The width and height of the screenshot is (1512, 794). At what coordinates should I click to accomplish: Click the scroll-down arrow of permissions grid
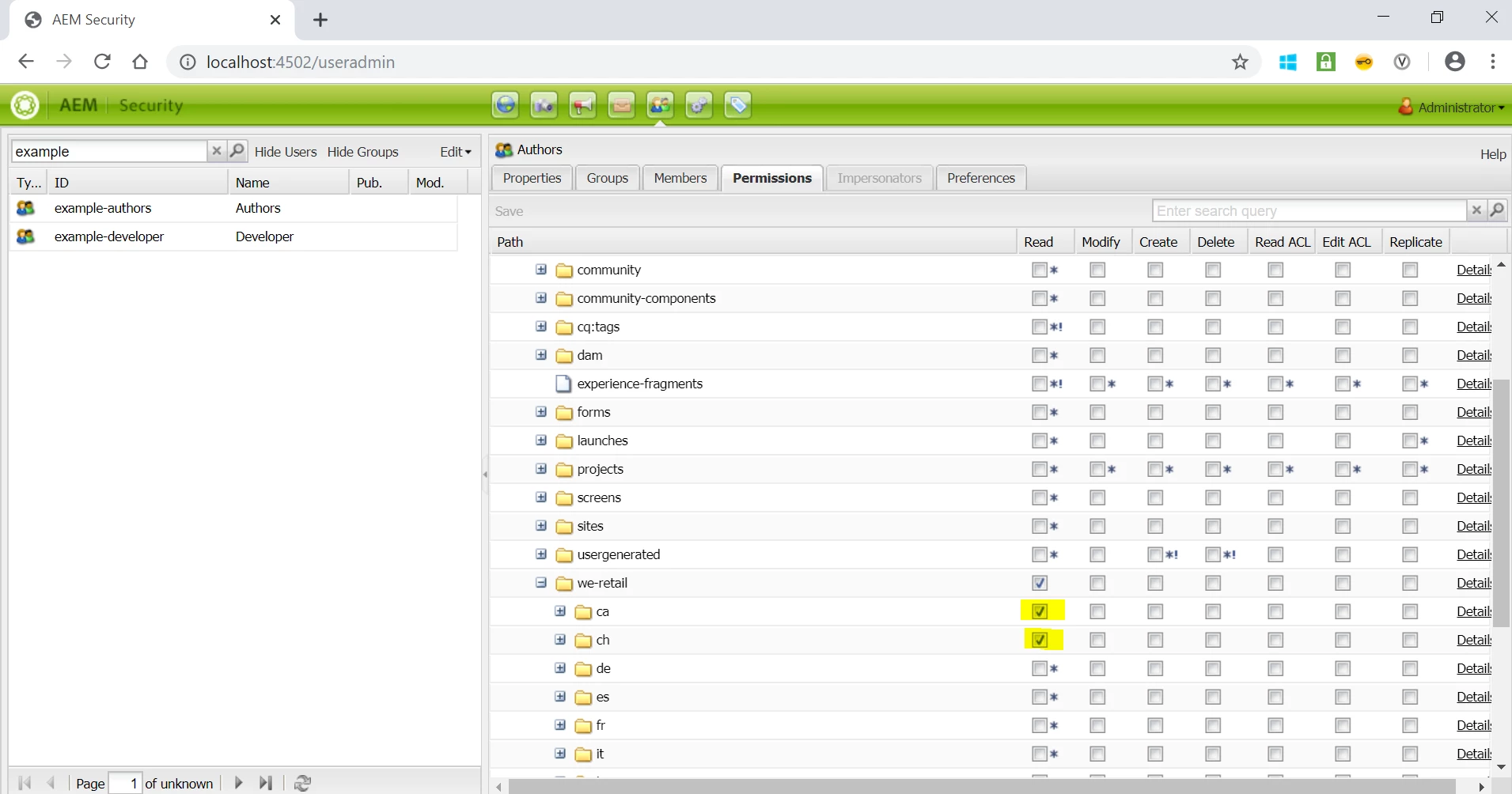(1501, 767)
